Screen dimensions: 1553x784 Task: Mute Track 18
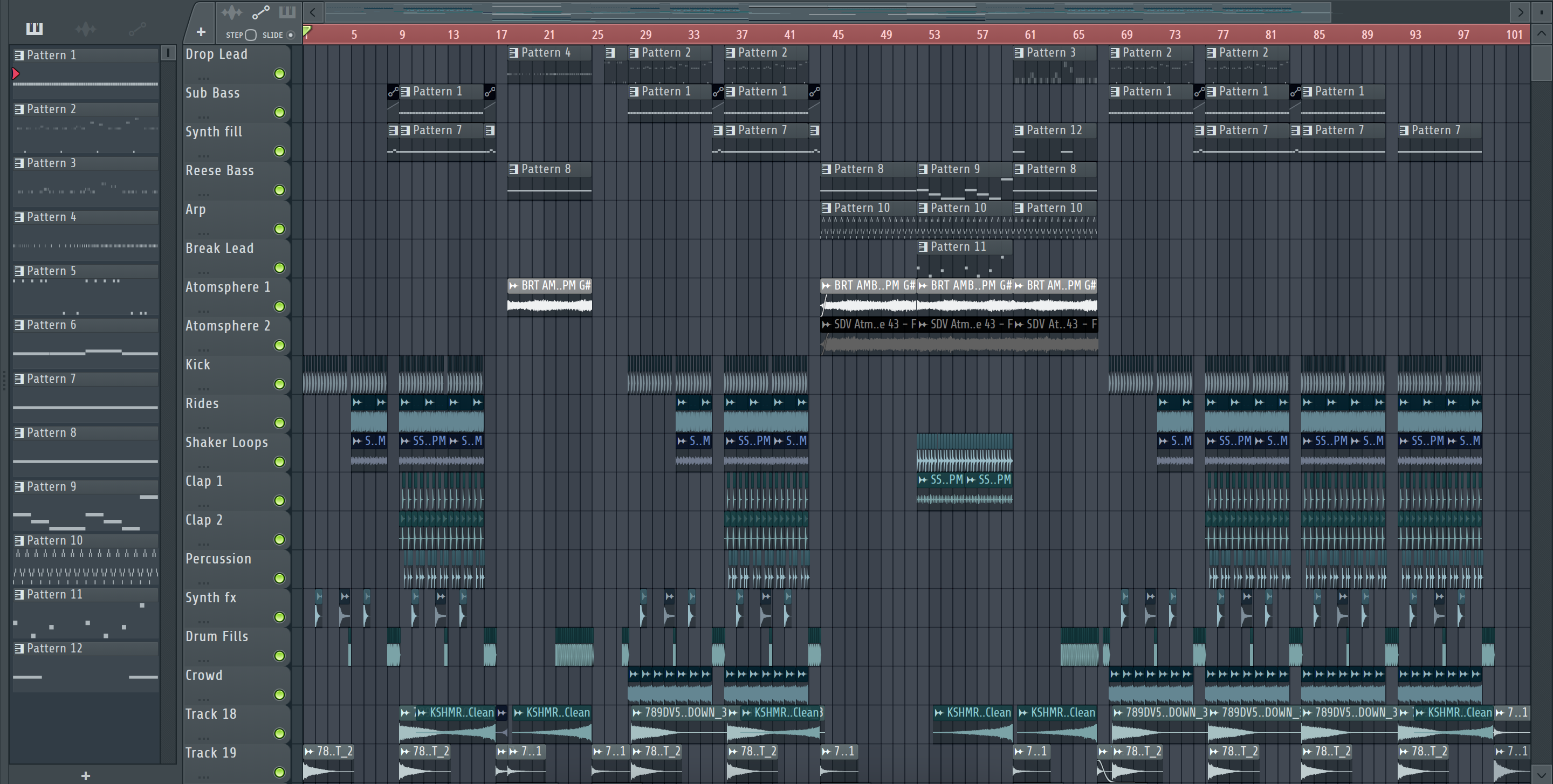pyautogui.click(x=280, y=733)
